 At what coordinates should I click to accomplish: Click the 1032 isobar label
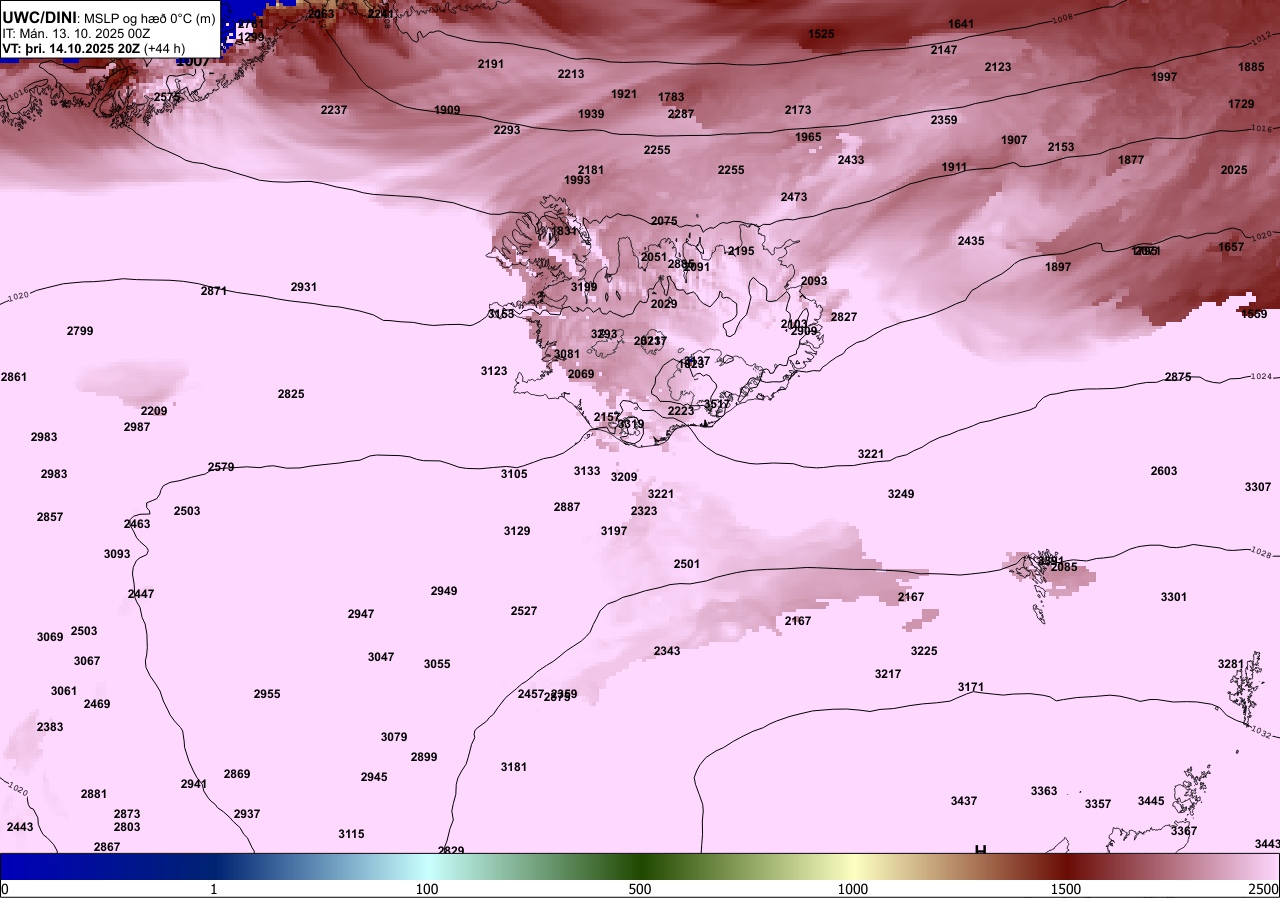pyautogui.click(x=1260, y=733)
